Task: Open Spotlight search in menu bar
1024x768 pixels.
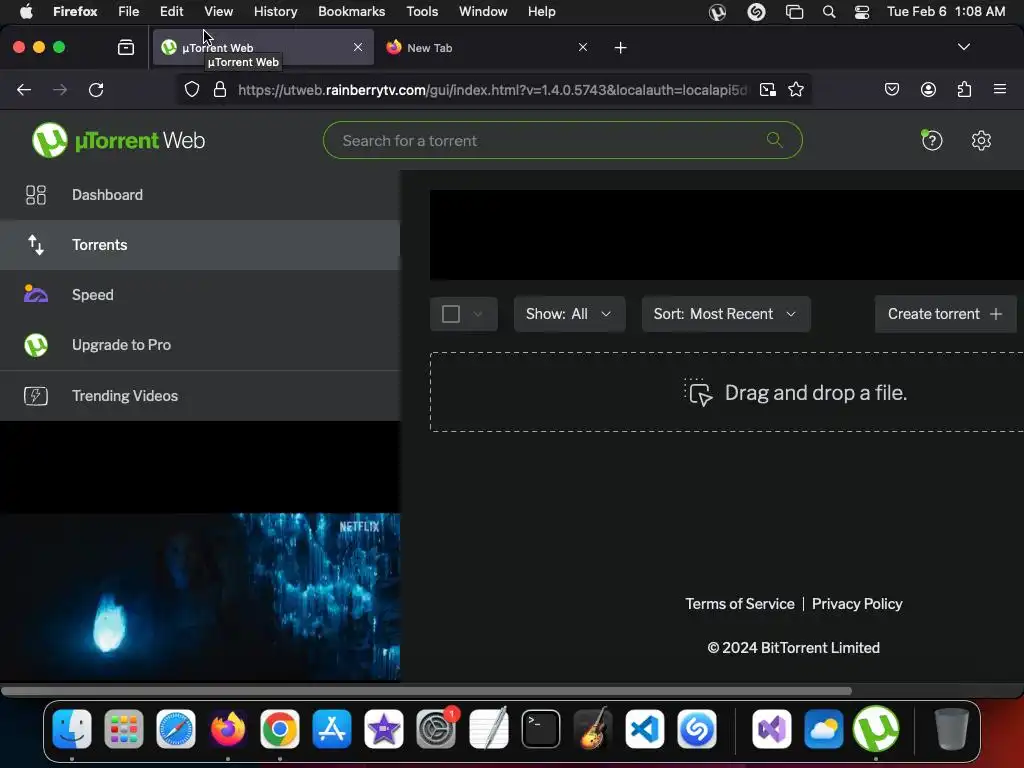Action: [829, 12]
